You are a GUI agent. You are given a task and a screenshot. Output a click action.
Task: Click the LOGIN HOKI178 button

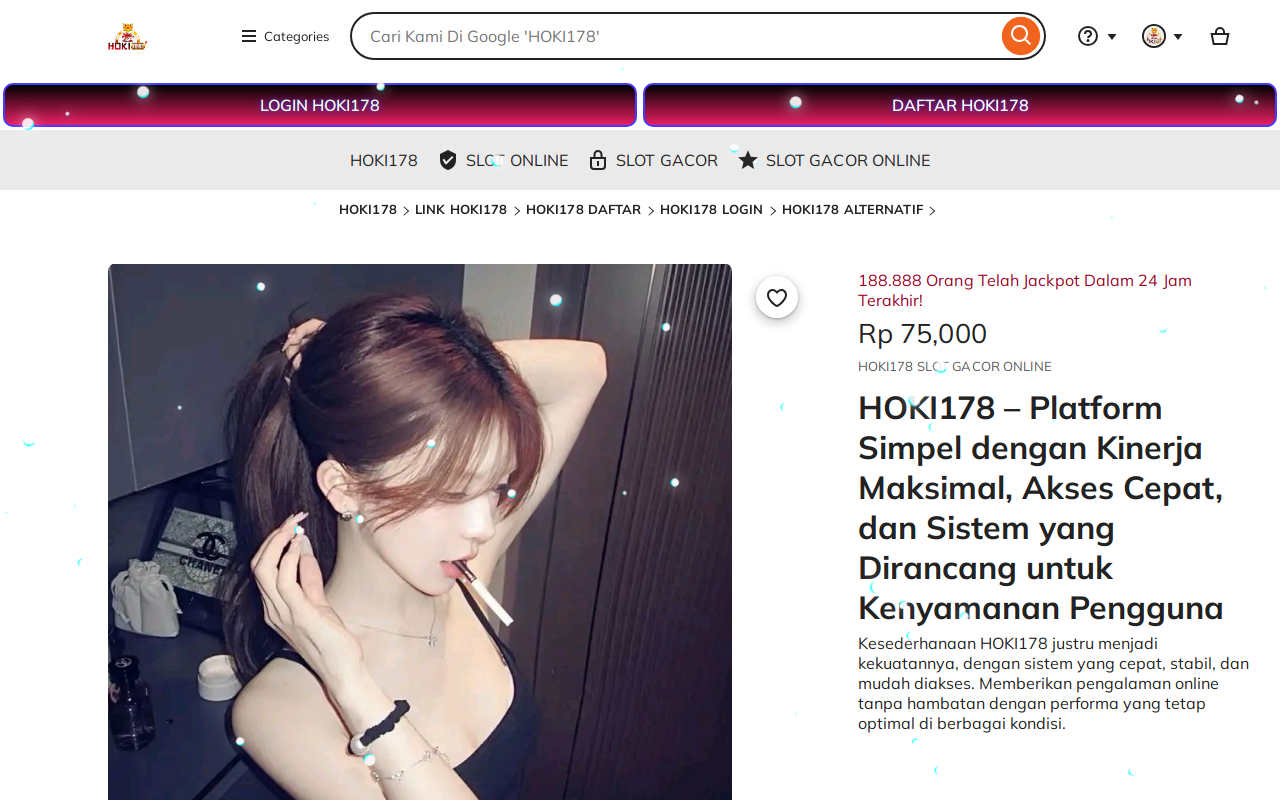[x=320, y=105]
